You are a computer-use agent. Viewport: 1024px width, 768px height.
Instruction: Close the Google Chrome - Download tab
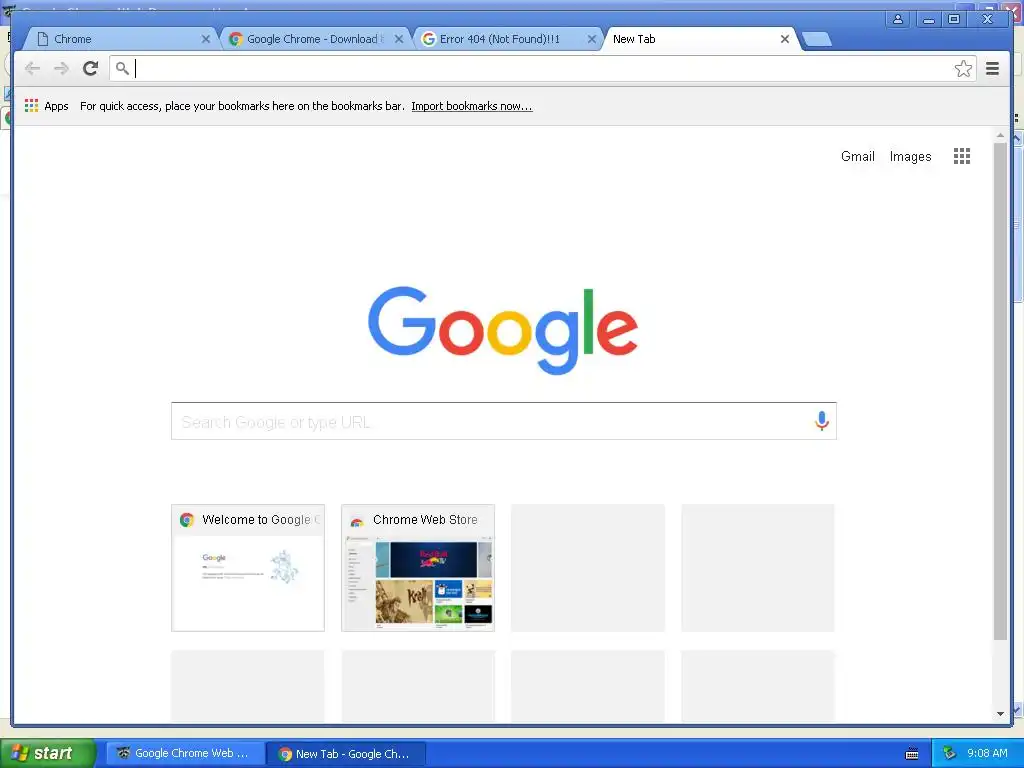coord(399,39)
